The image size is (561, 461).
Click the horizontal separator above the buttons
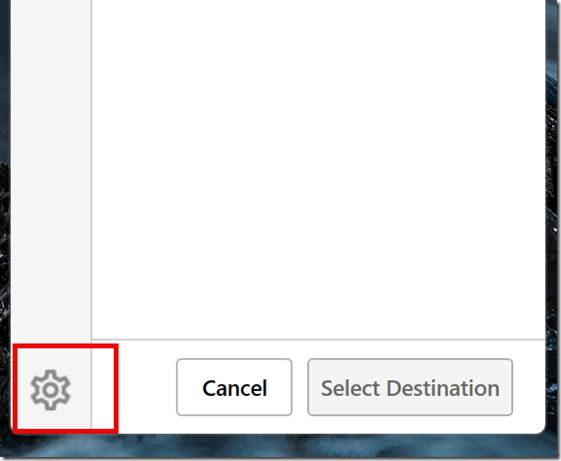point(318,339)
